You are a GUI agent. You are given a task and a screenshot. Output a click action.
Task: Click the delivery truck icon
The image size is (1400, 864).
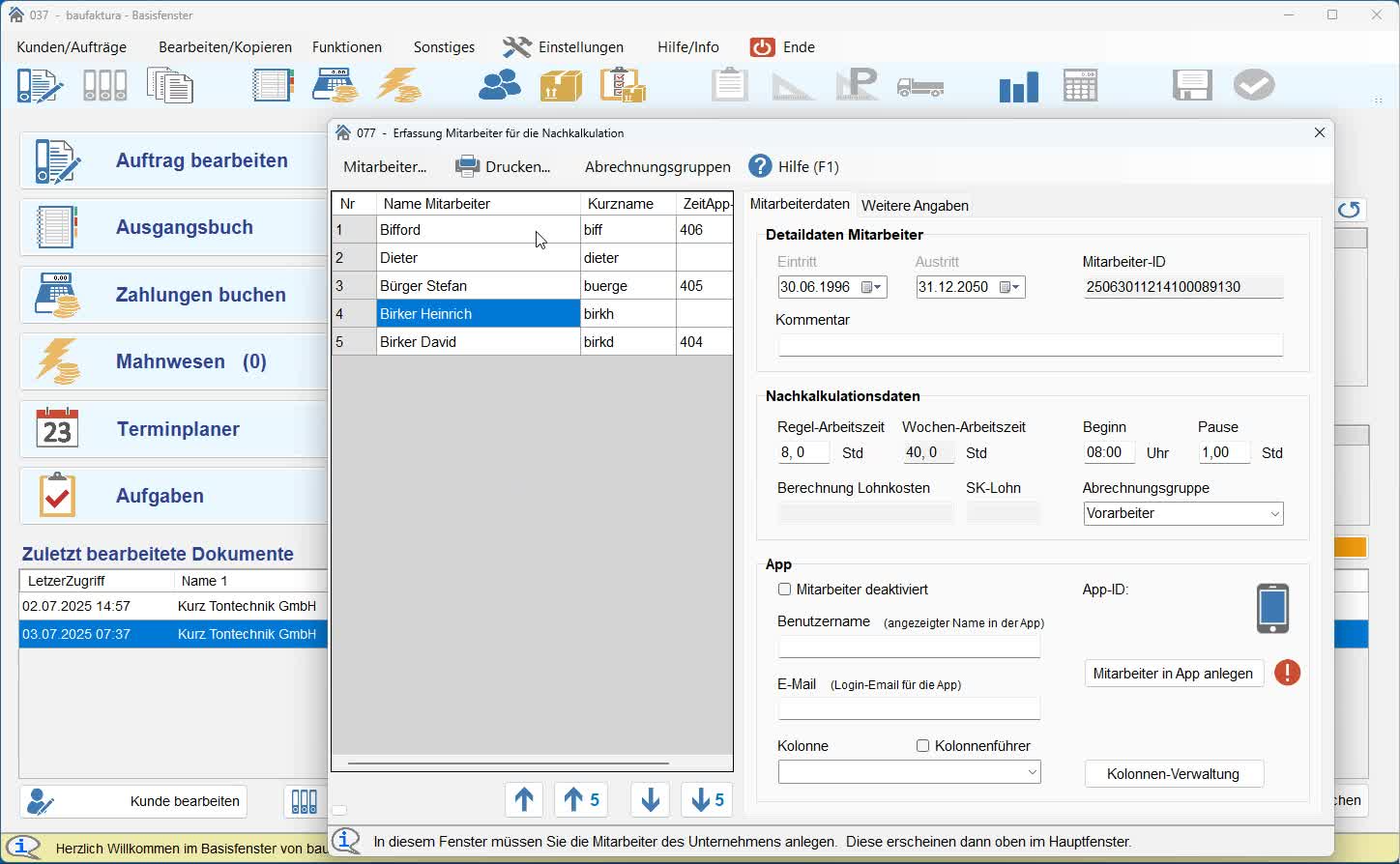tap(919, 87)
